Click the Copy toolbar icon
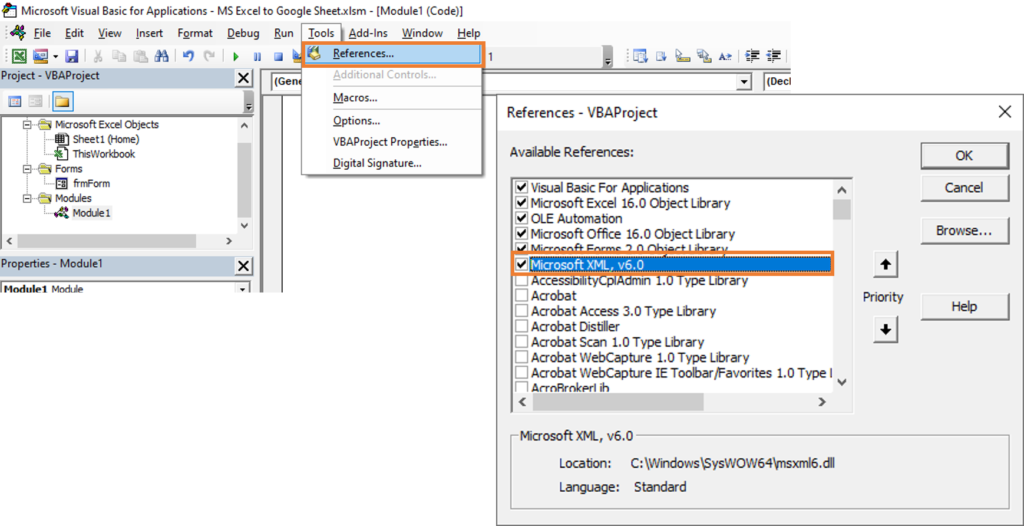The width and height of the screenshot is (1024, 526). coord(119,56)
